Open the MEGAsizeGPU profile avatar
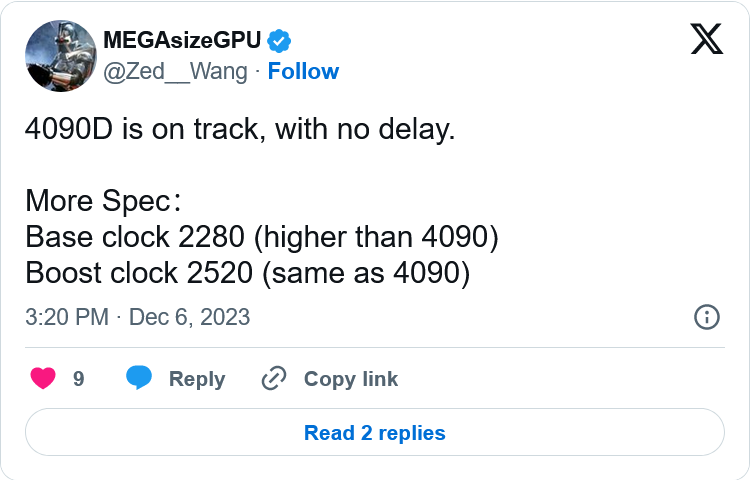This screenshot has width=750, height=480. [61, 56]
